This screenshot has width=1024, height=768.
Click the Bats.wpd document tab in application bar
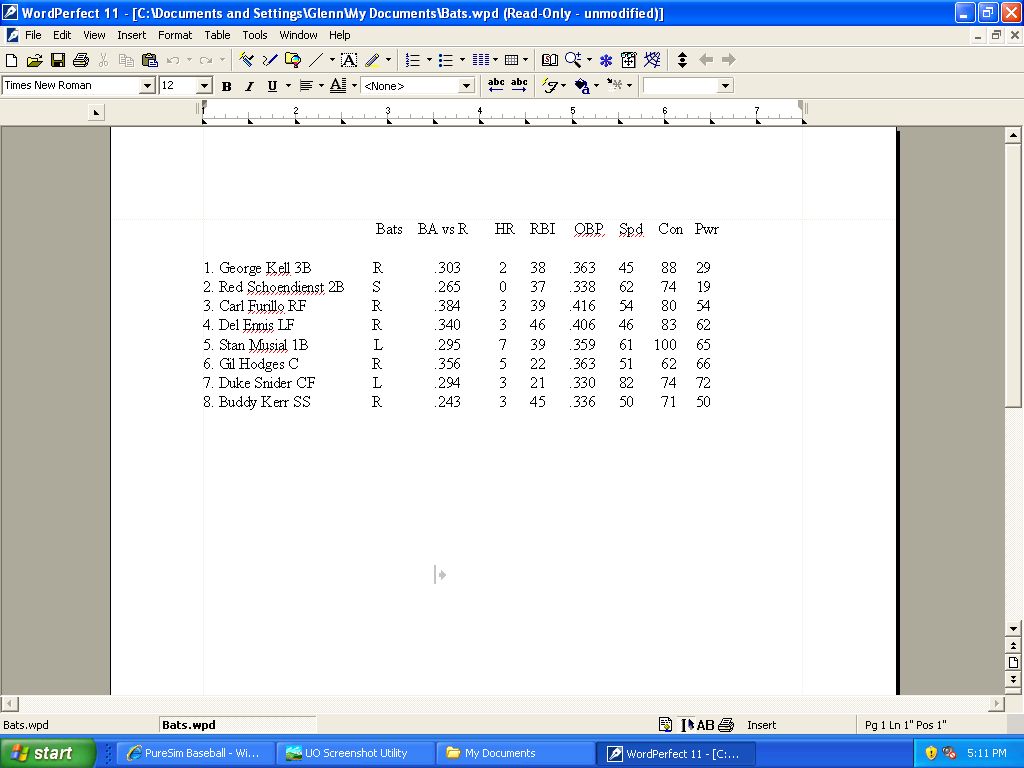238,725
